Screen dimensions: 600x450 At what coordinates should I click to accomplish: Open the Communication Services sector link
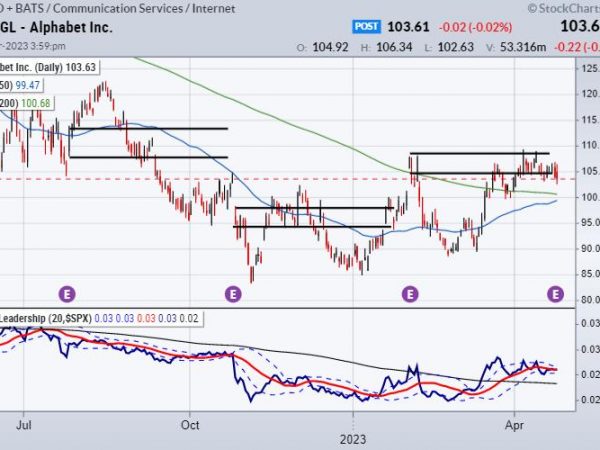coord(117,8)
